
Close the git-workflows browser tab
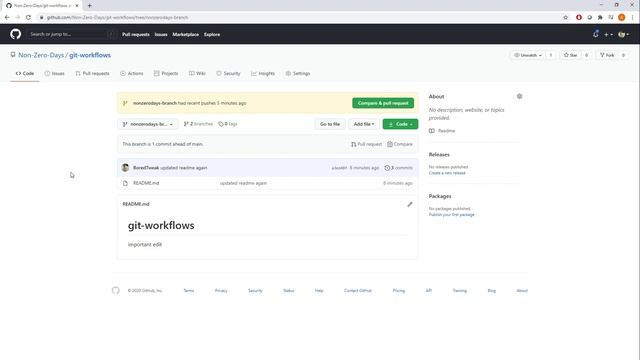click(x=77, y=6)
